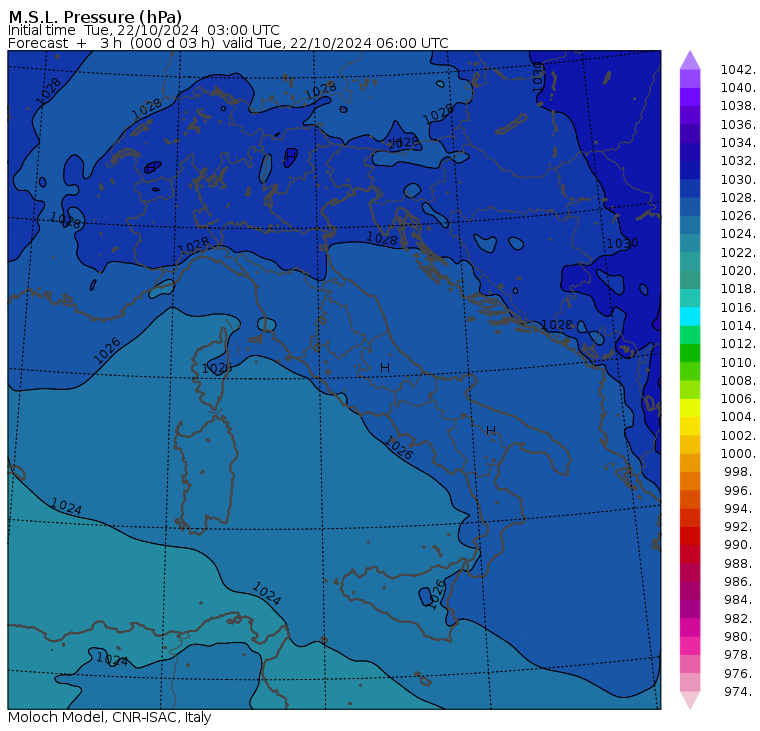This screenshot has width=760, height=731.
Task: Click the colorbar label "1002."
Action: tap(738, 435)
